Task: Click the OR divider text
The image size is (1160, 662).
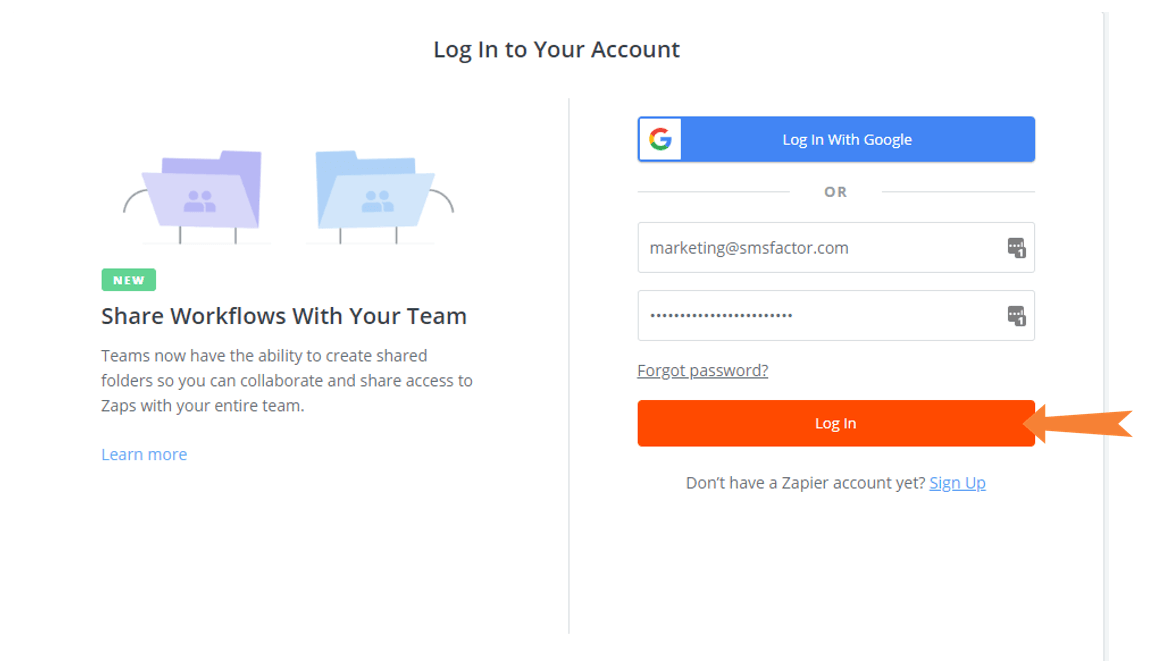Action: 836,192
